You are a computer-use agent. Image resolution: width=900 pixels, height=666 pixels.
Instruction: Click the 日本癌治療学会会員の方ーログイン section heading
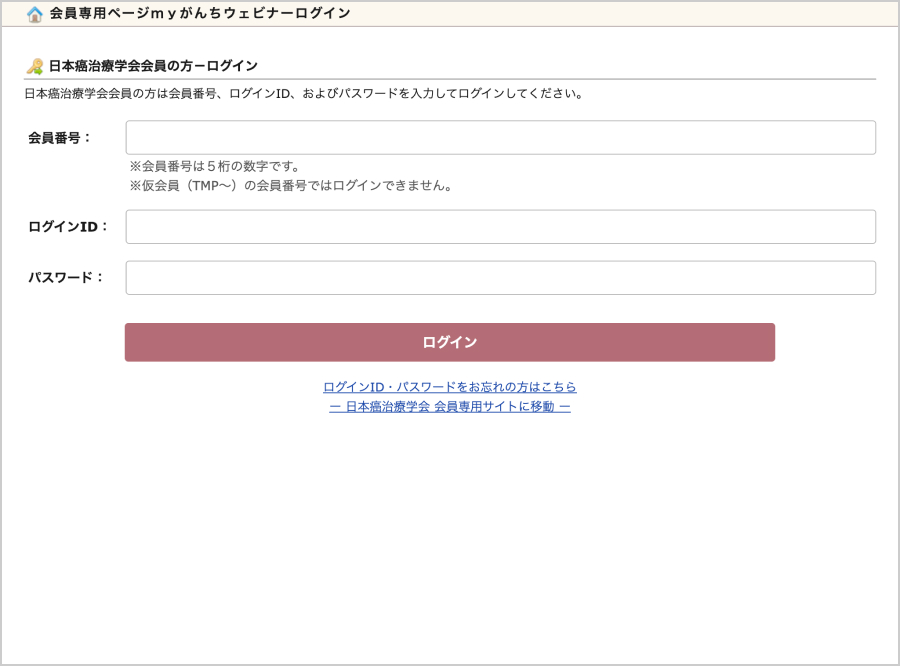pyautogui.click(x=153, y=66)
